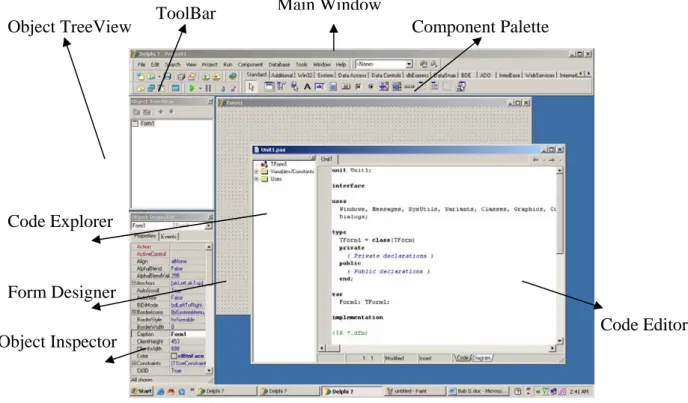Image resolution: width=688 pixels, height=403 pixels.
Task: Select the Unit1 editor tab
Action: [327, 159]
